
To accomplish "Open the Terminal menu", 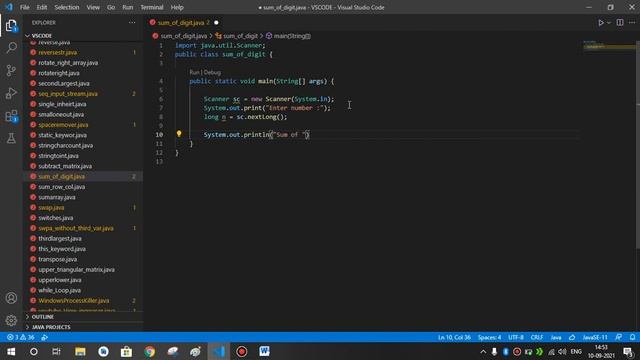I will pos(151,7).
